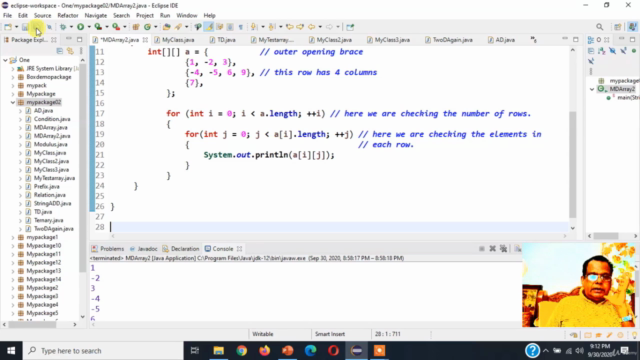Collapse the One project node
Viewport: 640px width, 360px height.
point(5,60)
